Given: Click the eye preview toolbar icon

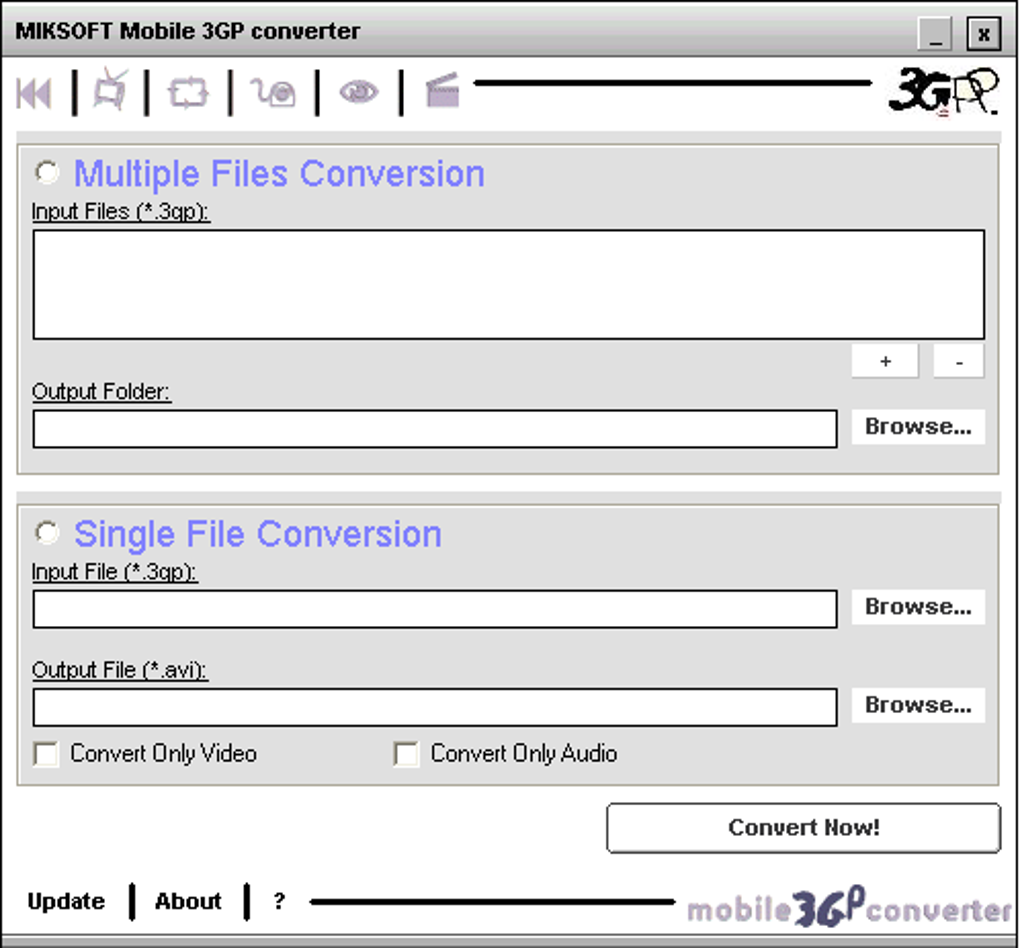Looking at the screenshot, I should pos(358,92).
